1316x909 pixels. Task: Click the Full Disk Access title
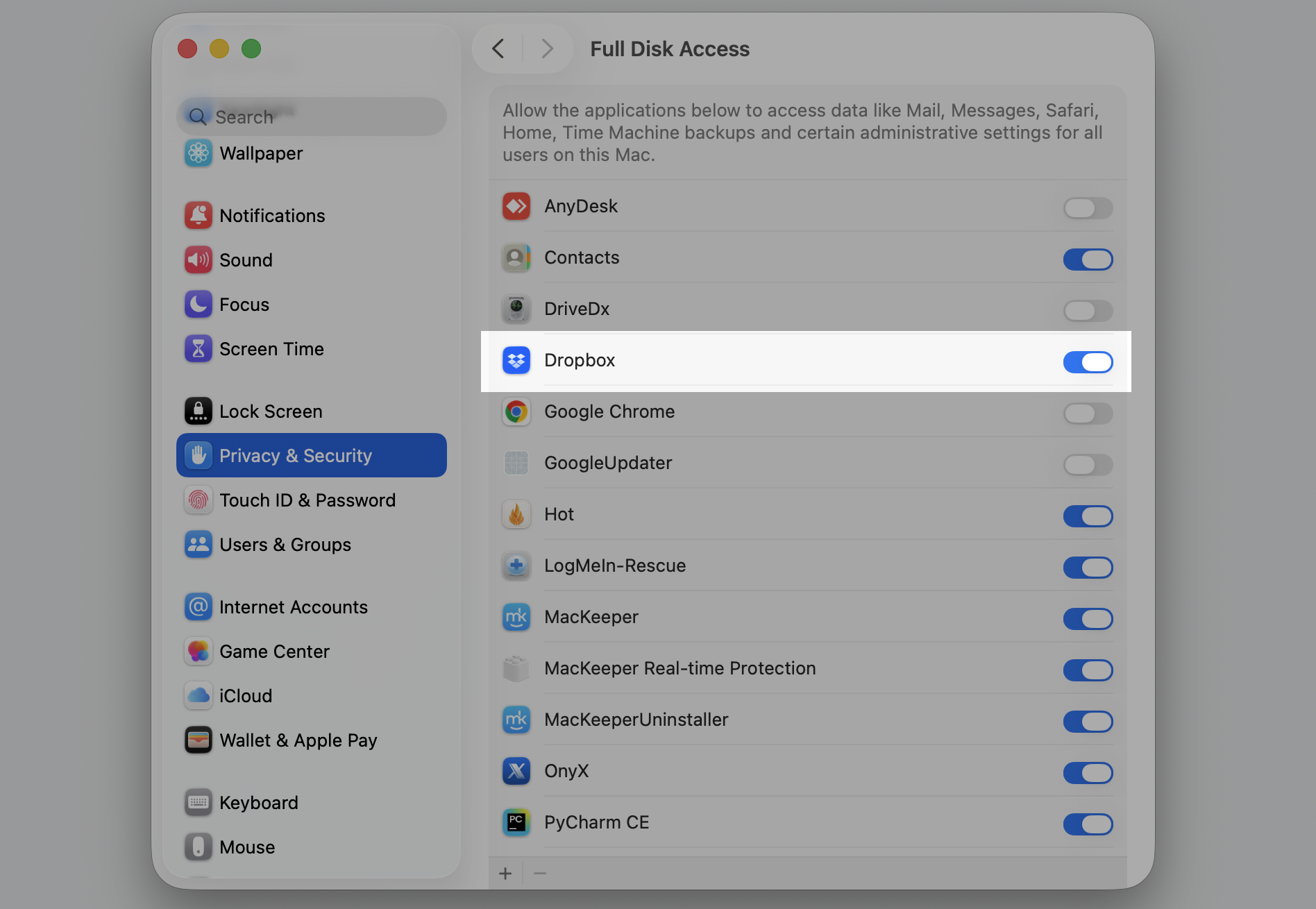pyautogui.click(x=670, y=49)
